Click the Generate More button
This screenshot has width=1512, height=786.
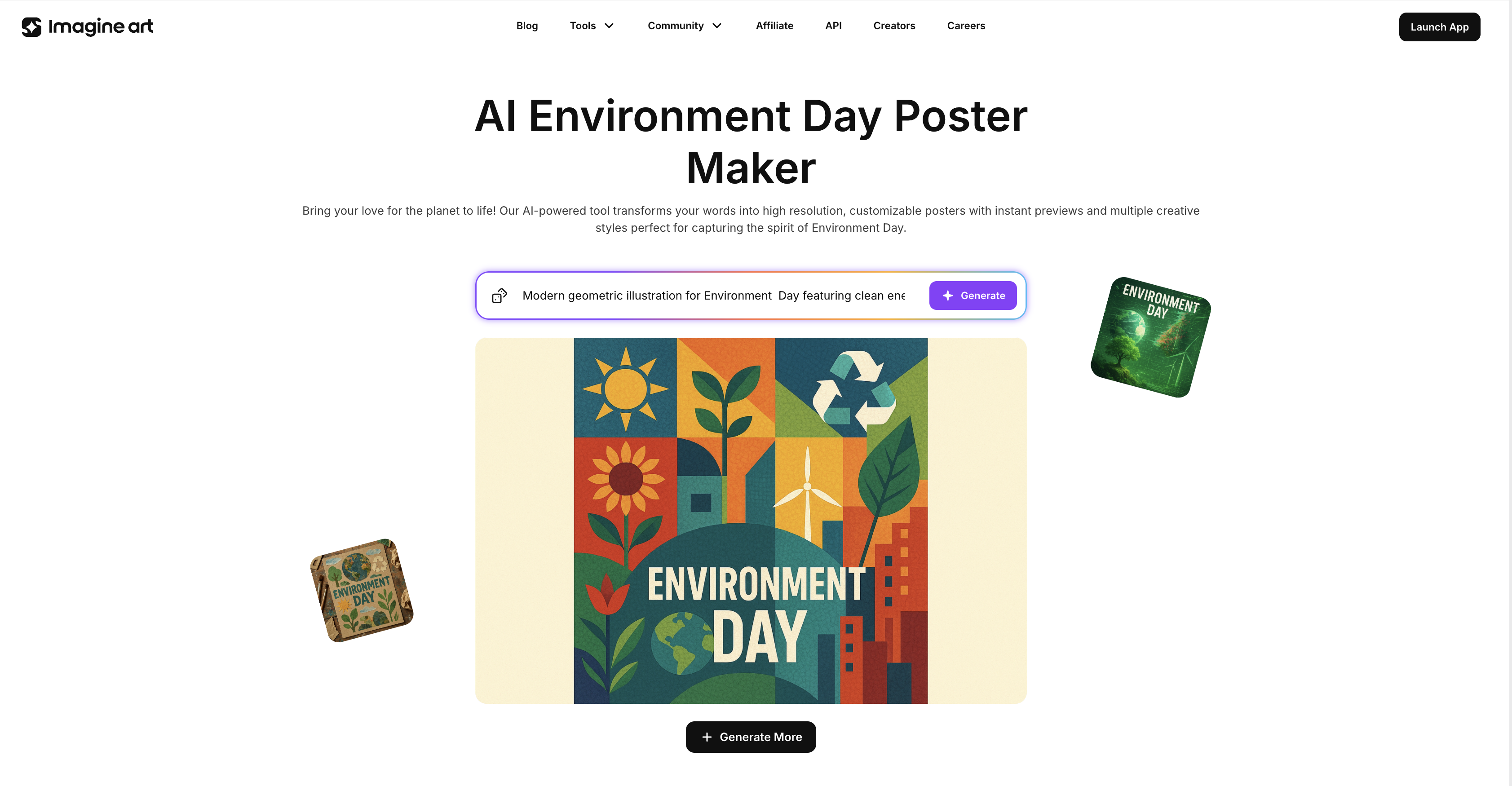click(x=751, y=737)
